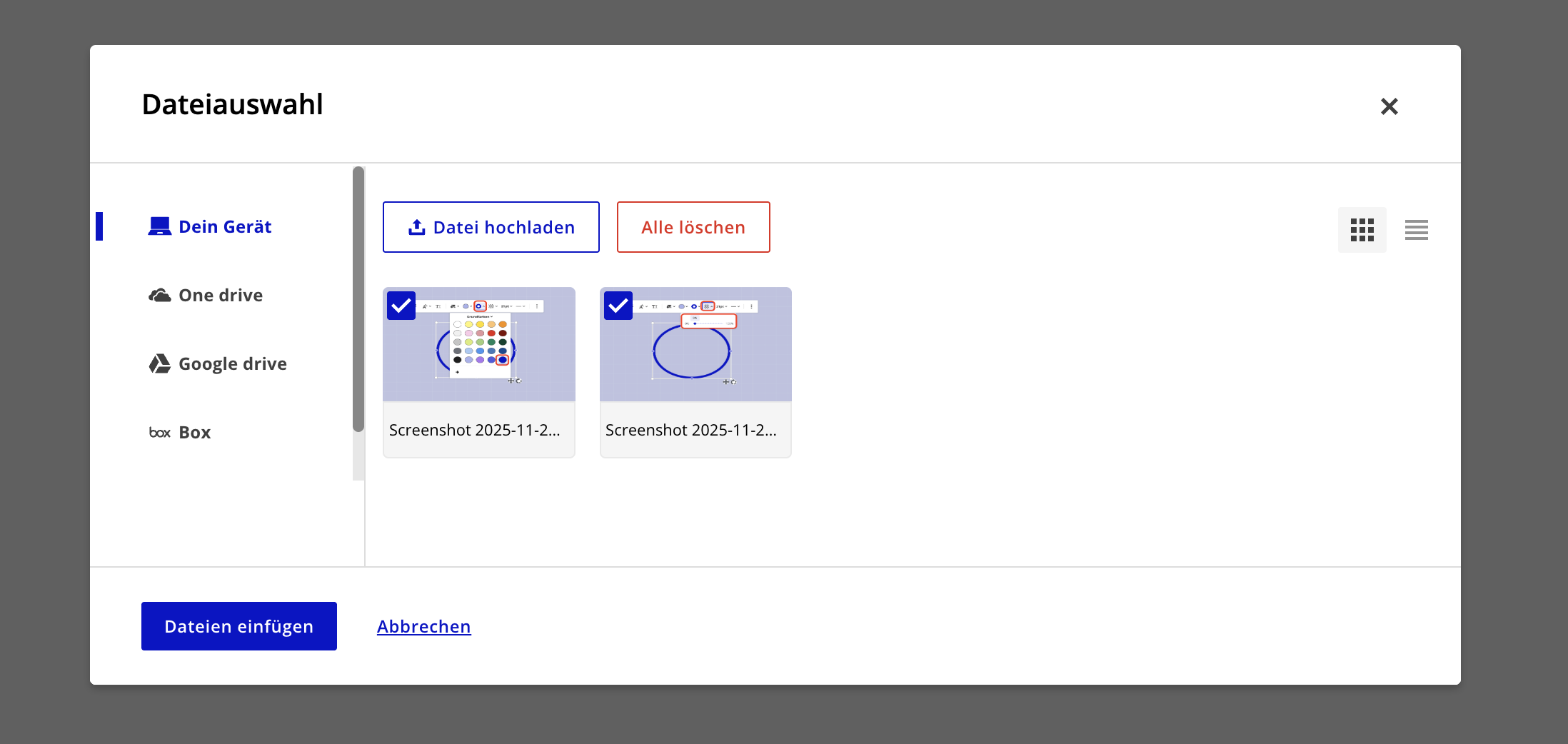This screenshot has height=744, width=1568.
Task: Click Alle löschen to remove all files
Action: [x=693, y=227]
